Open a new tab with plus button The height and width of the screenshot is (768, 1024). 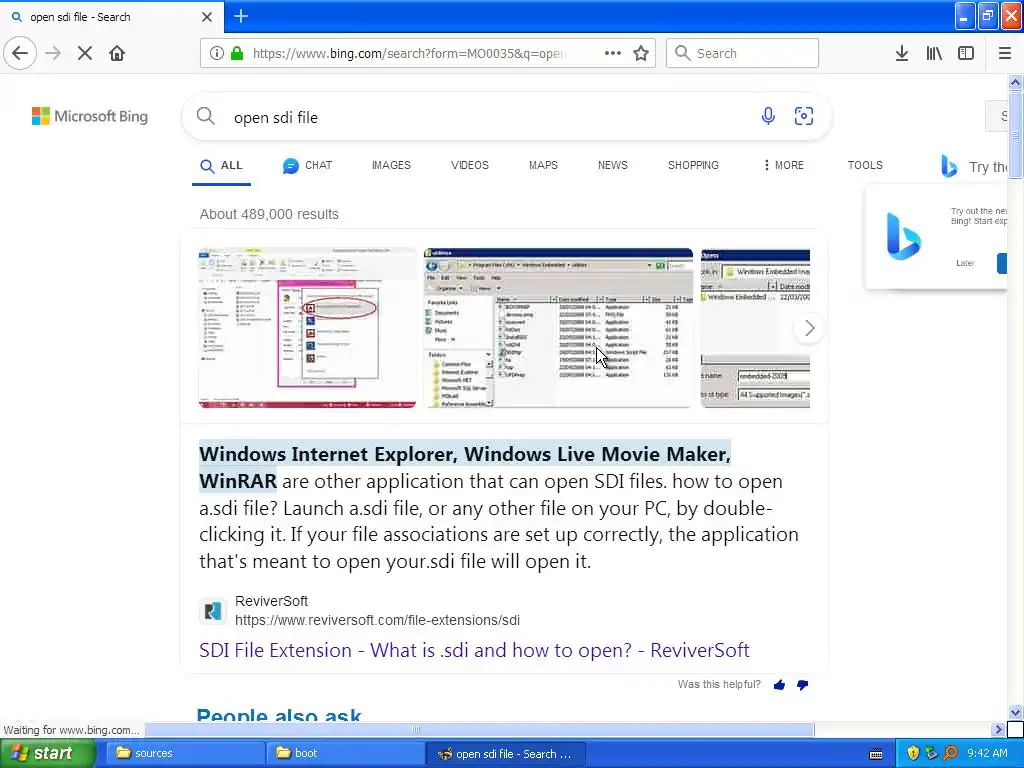241,16
